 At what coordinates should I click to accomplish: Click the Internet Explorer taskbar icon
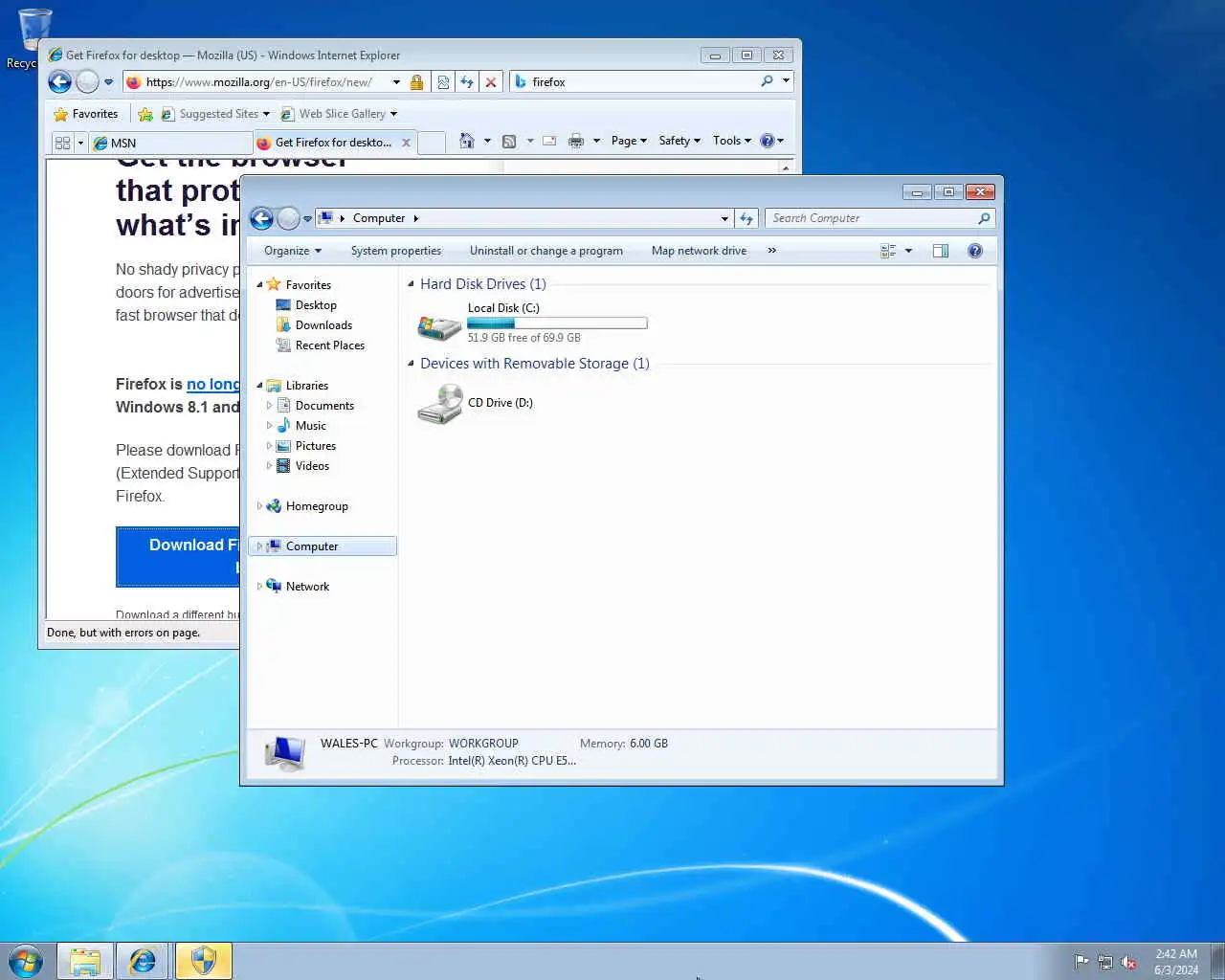144,961
